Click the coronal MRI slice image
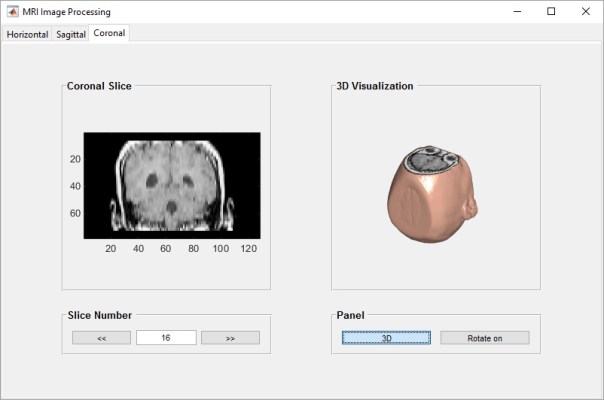The height and width of the screenshot is (400, 604). 171,185
